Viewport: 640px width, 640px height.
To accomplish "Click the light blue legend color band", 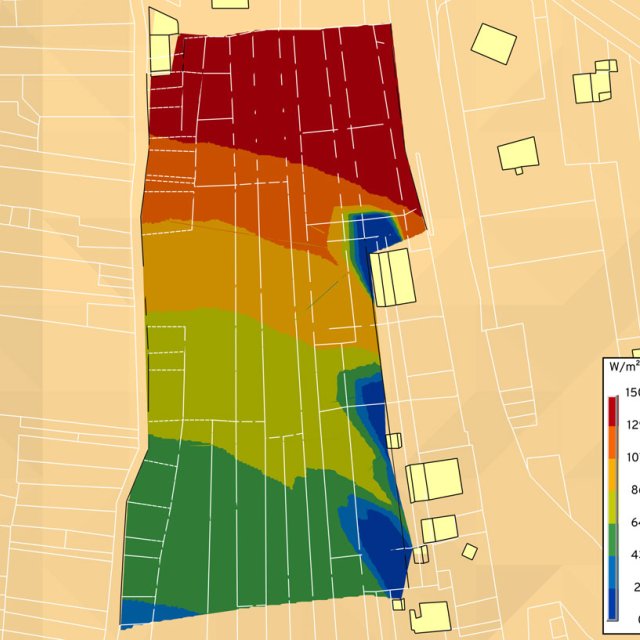I will pos(612,572).
